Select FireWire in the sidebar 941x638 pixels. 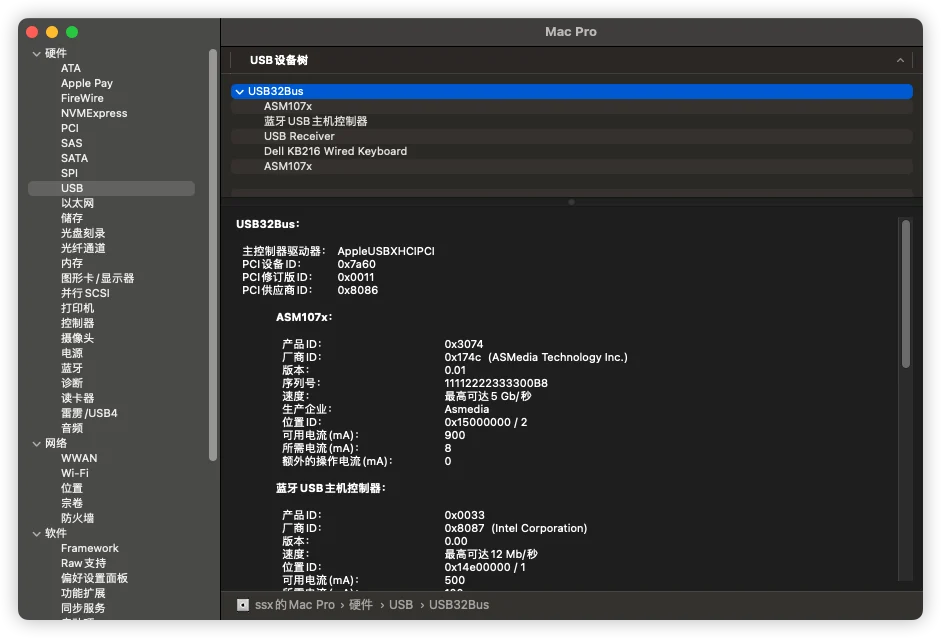pos(82,98)
